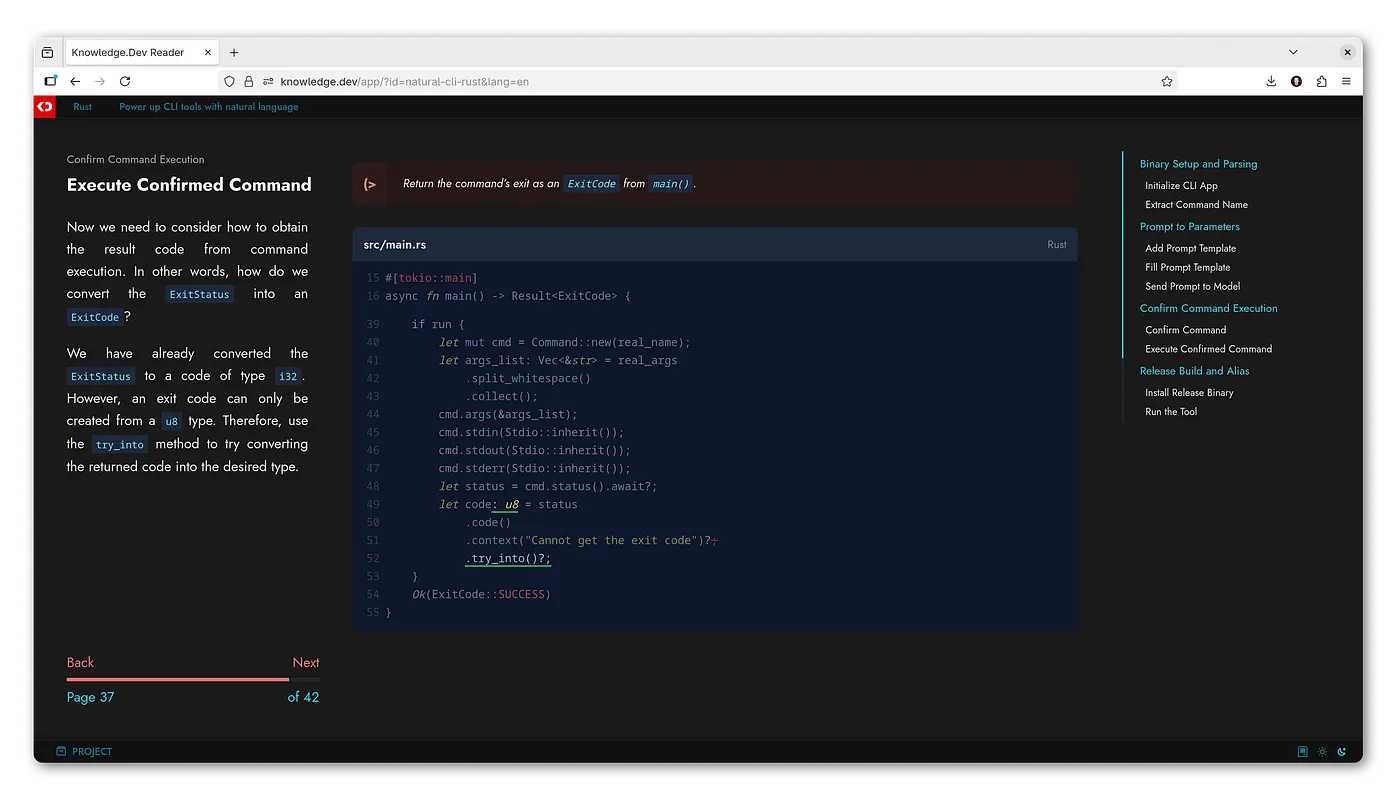Image resolution: width=1400 pixels, height=805 pixels.
Task: Switch to dark theme using the moon toggle
Action: point(1342,751)
